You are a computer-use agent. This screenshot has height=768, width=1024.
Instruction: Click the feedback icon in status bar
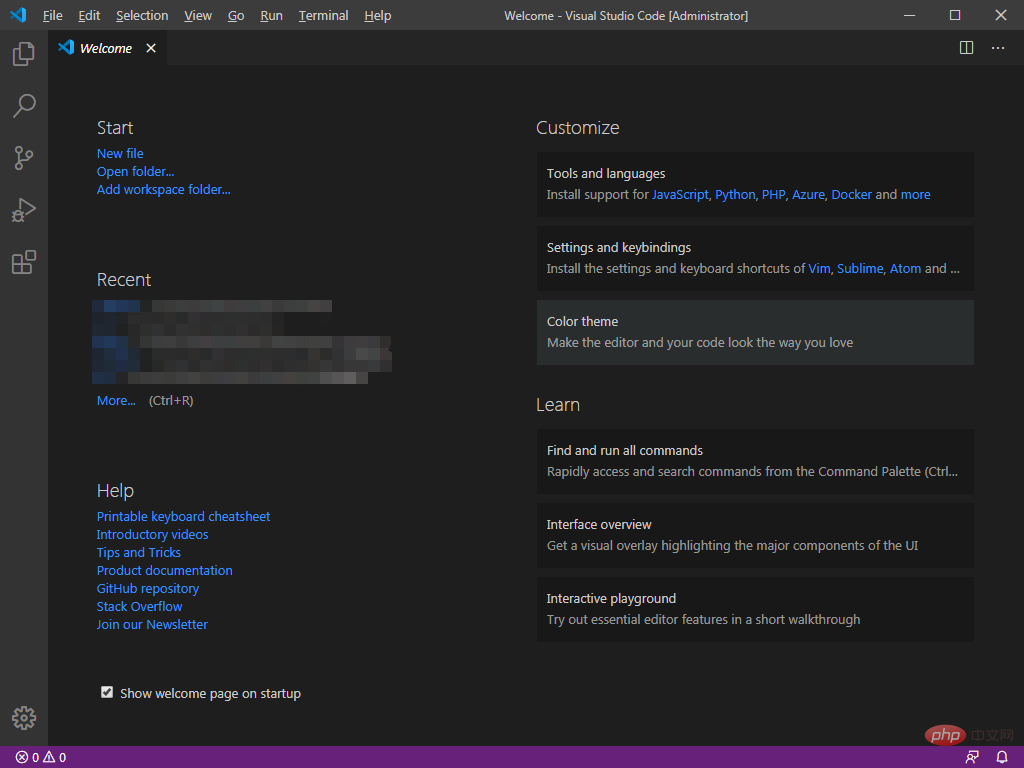(972, 758)
